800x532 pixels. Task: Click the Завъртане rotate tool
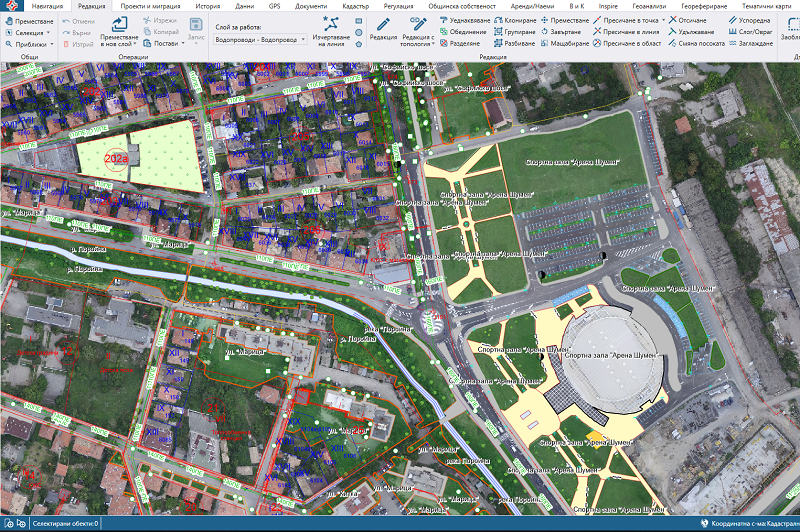(563, 31)
